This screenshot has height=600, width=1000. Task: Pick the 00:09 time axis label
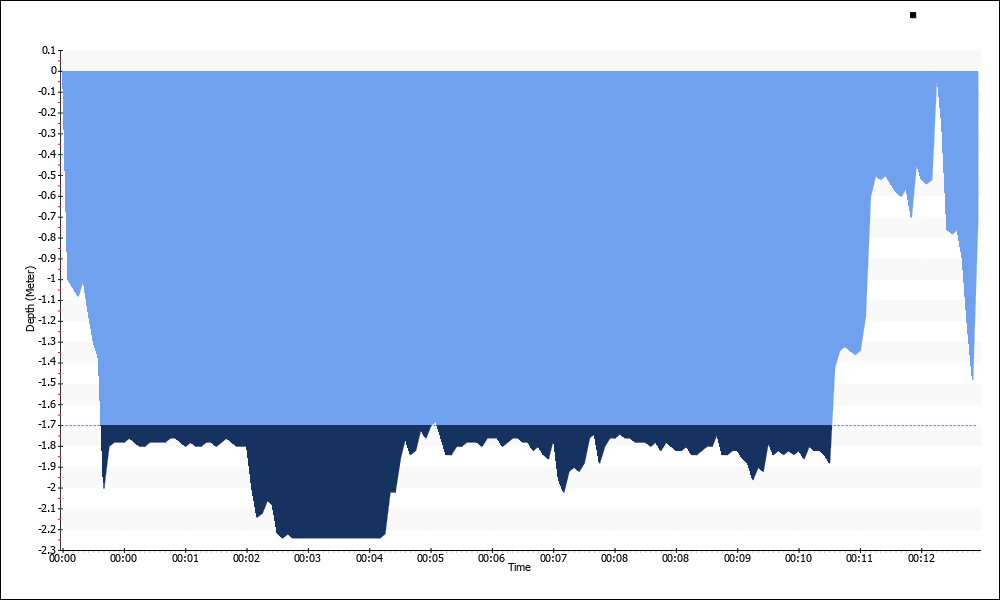point(737,559)
